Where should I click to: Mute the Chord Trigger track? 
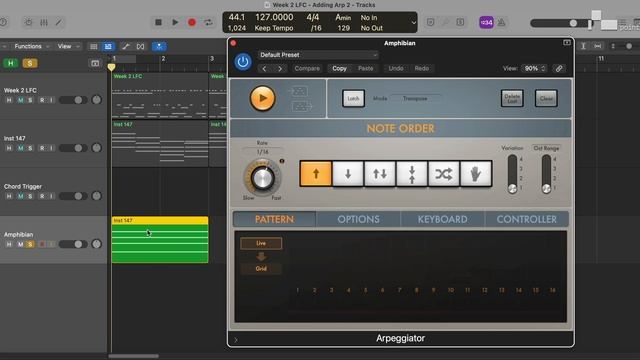click(20, 196)
